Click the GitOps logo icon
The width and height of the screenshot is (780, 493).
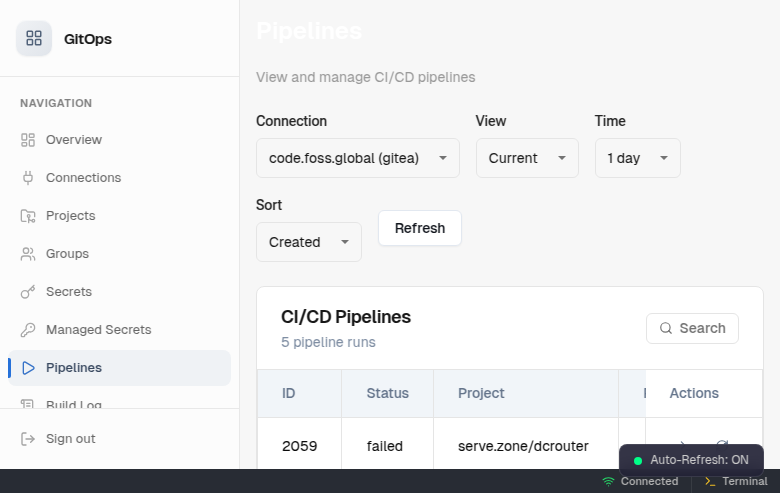click(34, 39)
